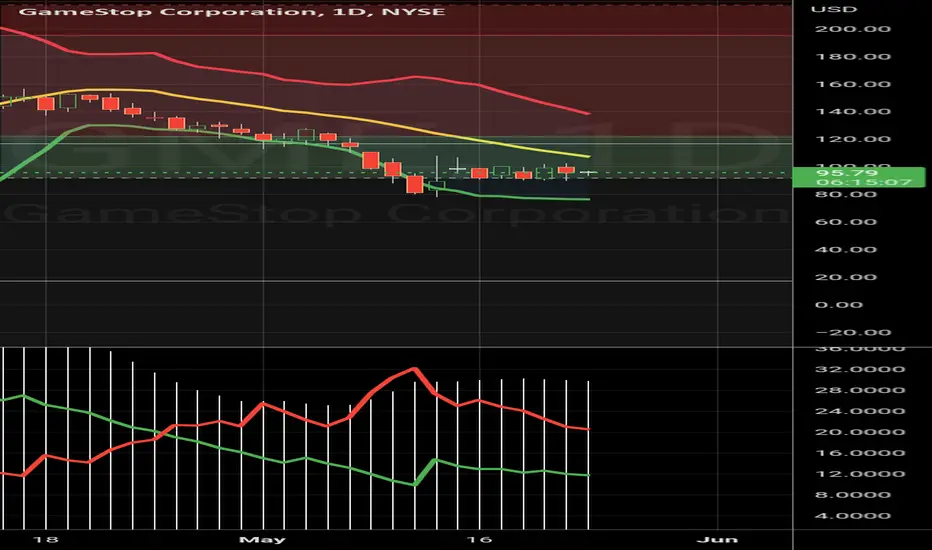This screenshot has height=550, width=932.
Task: Click the 4.0000 indicator axis label
Action: [852, 516]
